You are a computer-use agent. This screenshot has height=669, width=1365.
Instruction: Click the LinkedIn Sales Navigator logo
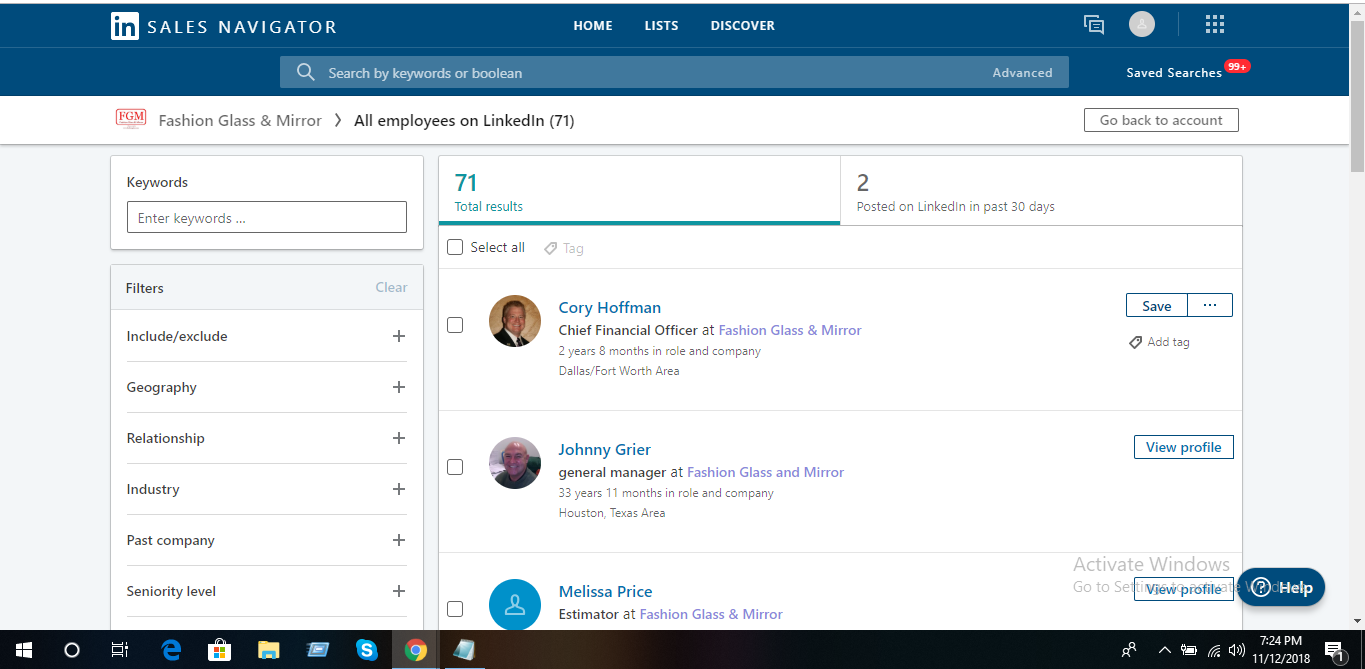[x=223, y=26]
